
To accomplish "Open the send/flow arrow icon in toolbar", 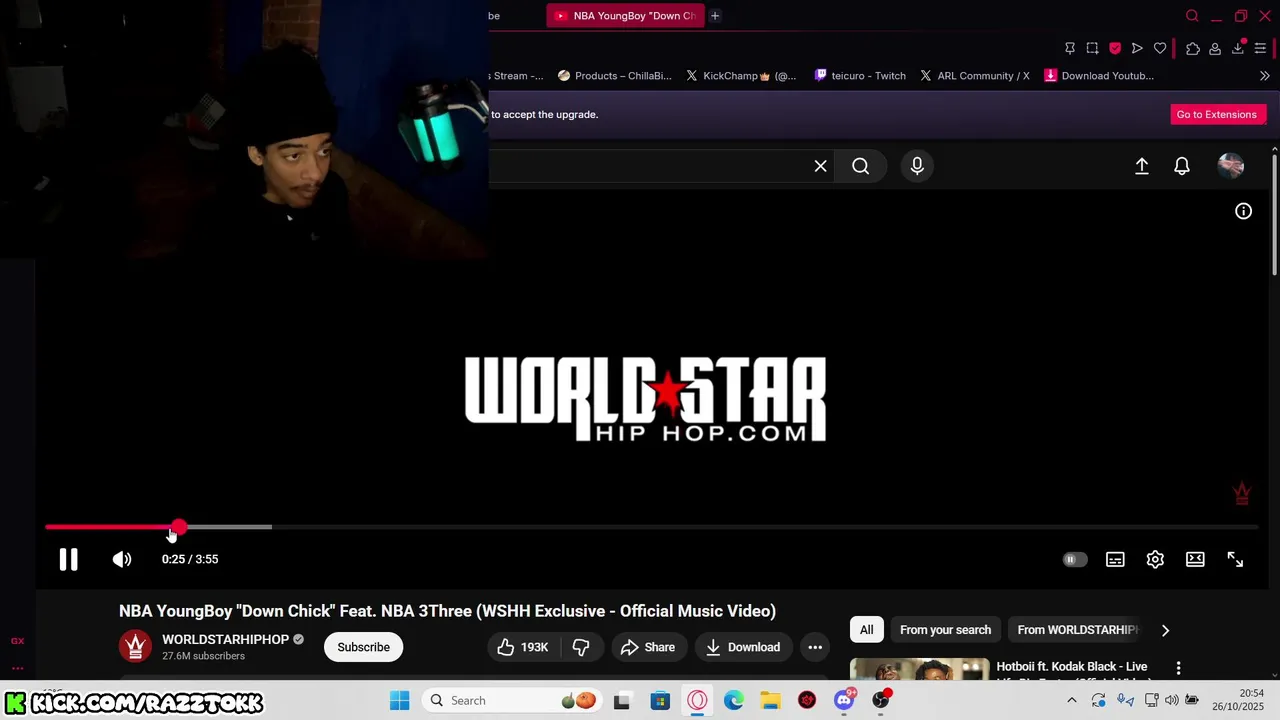I will coord(1137,48).
